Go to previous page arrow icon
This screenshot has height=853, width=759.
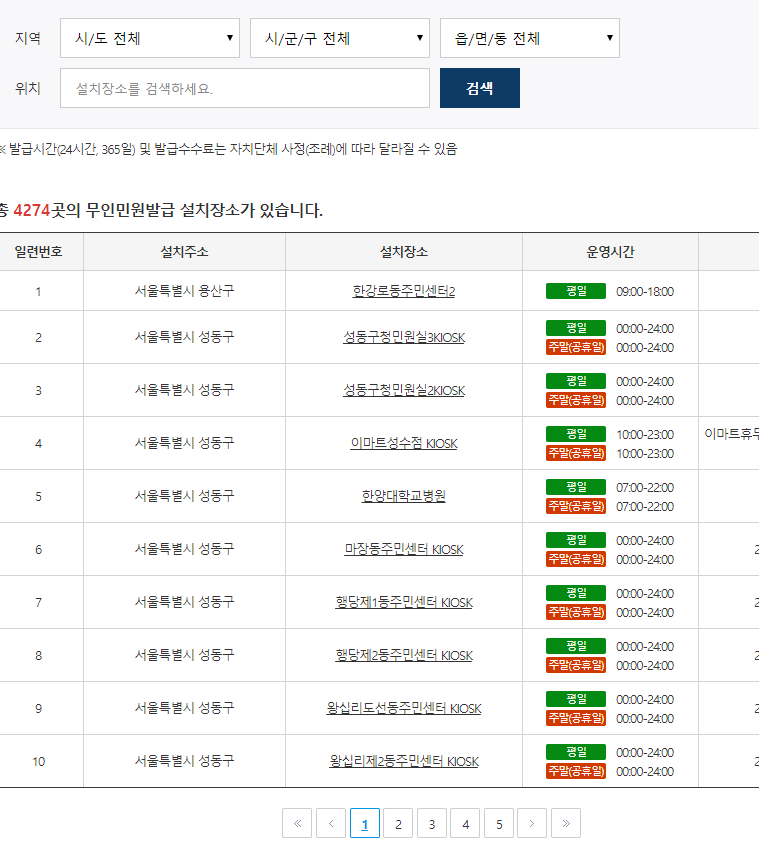pyautogui.click(x=331, y=823)
